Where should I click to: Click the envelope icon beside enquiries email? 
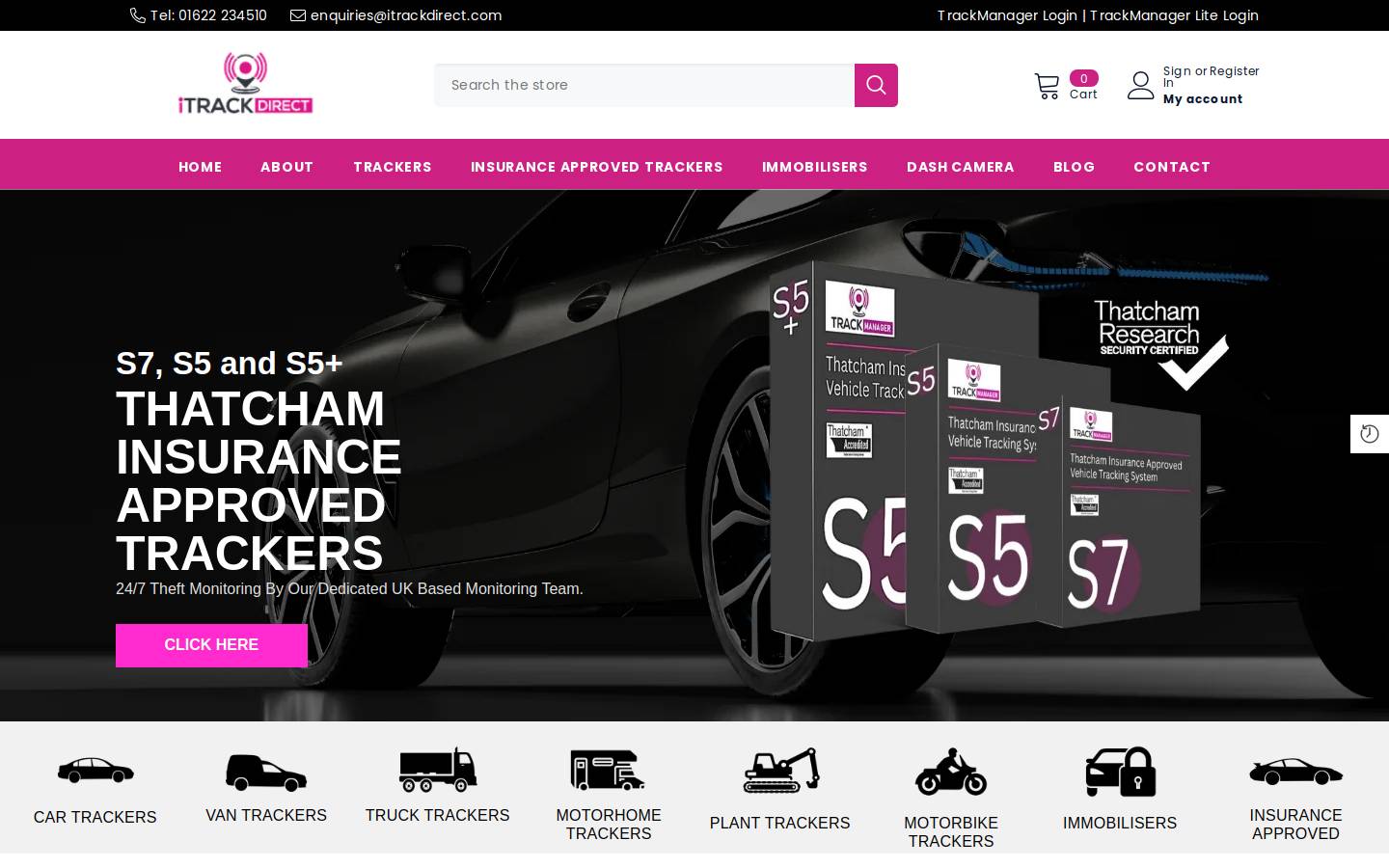[298, 15]
